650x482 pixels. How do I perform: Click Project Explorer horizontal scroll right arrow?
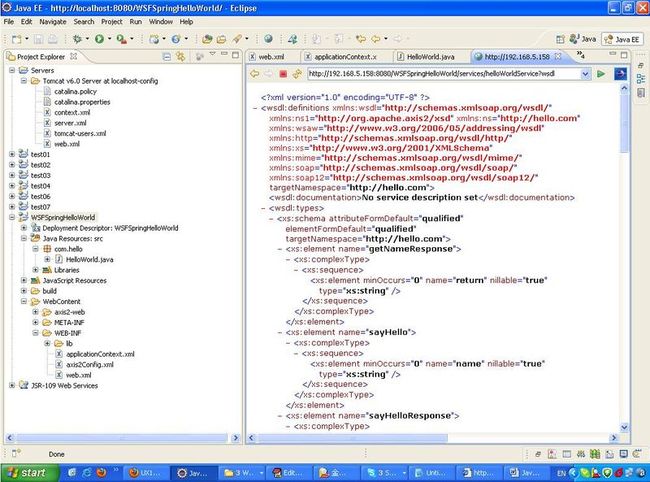(x=235, y=438)
